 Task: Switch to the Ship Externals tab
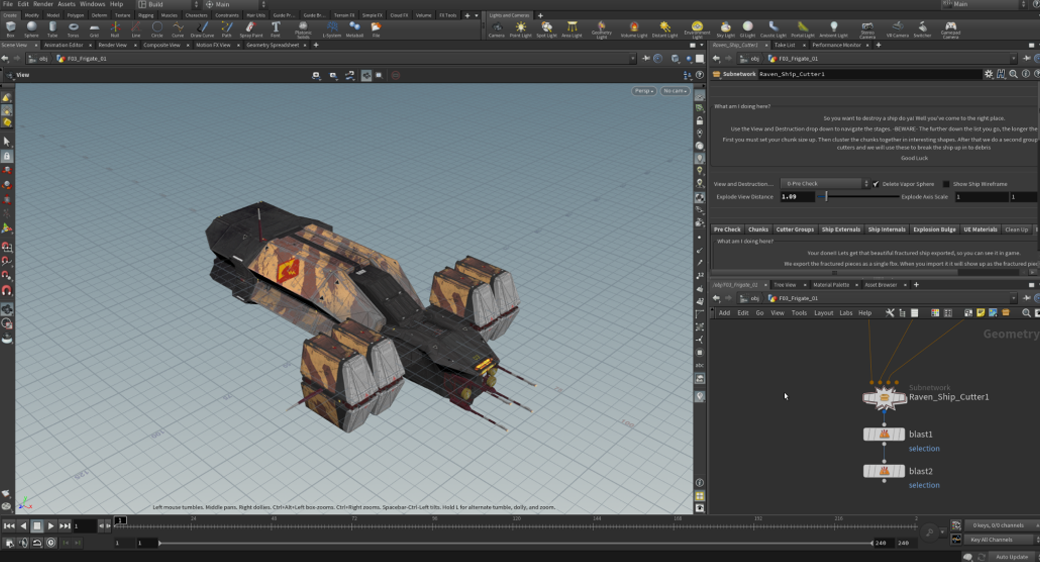841,229
